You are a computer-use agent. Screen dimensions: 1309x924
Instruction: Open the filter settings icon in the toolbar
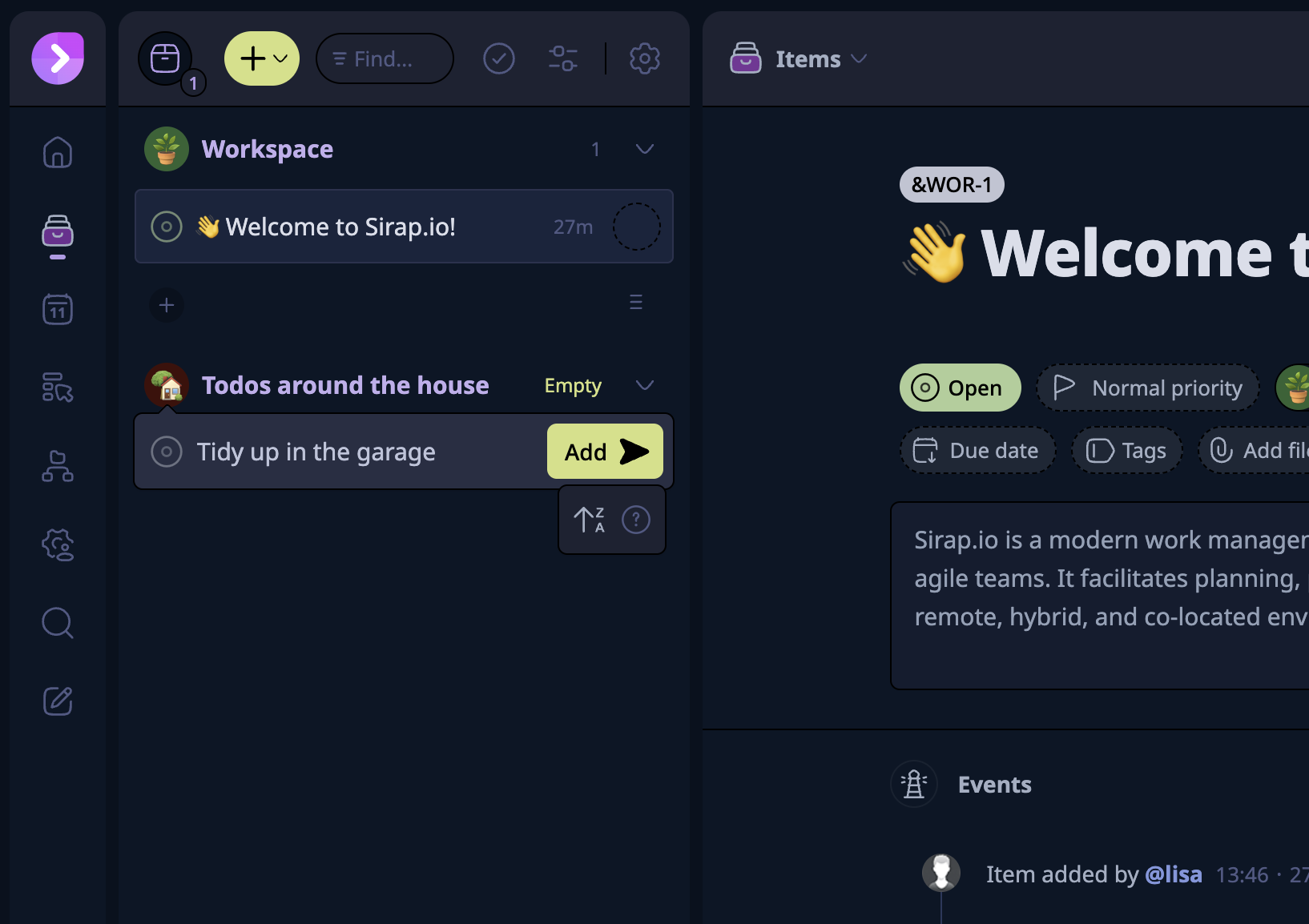pyautogui.click(x=563, y=58)
